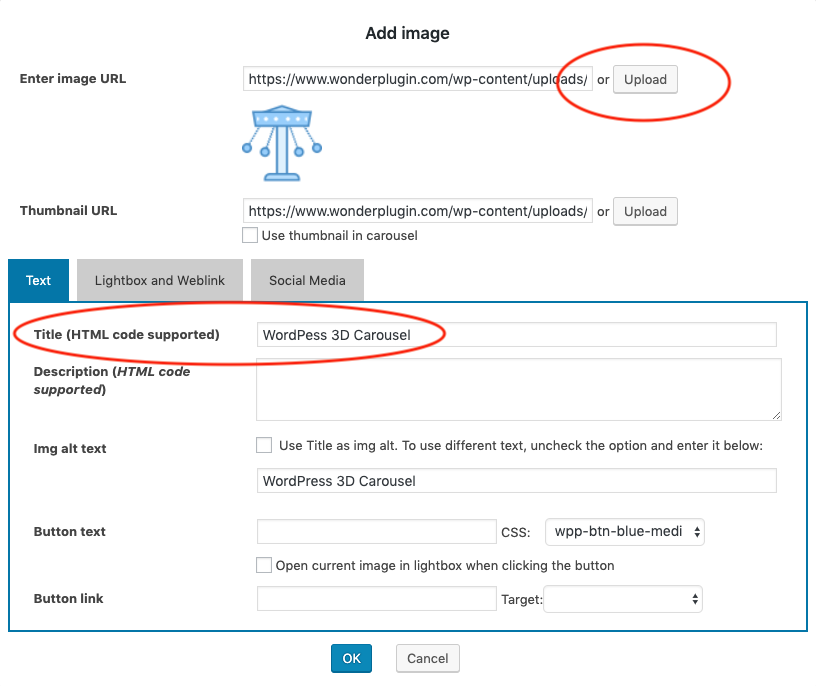This screenshot has width=816, height=686.
Task: Toggle Use Title as img alt checkbox
Action: click(264, 445)
